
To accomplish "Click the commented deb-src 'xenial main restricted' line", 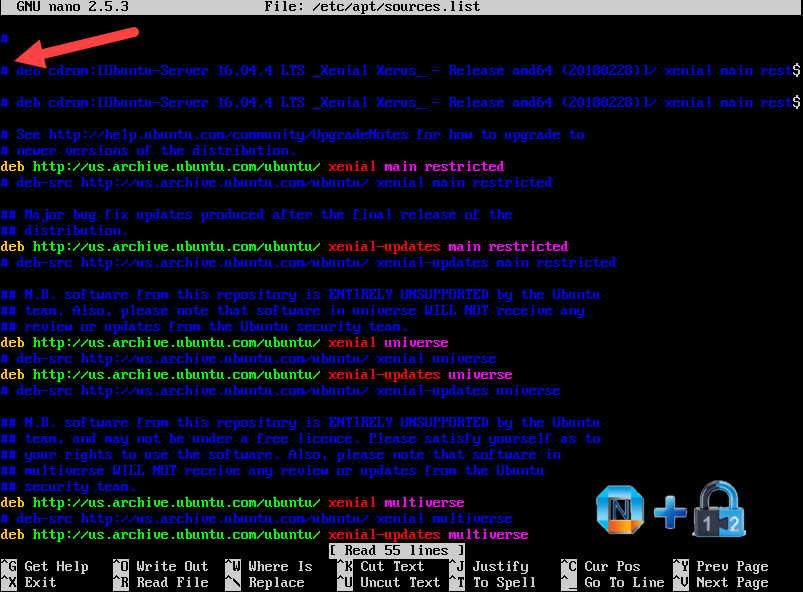I will (x=277, y=182).
